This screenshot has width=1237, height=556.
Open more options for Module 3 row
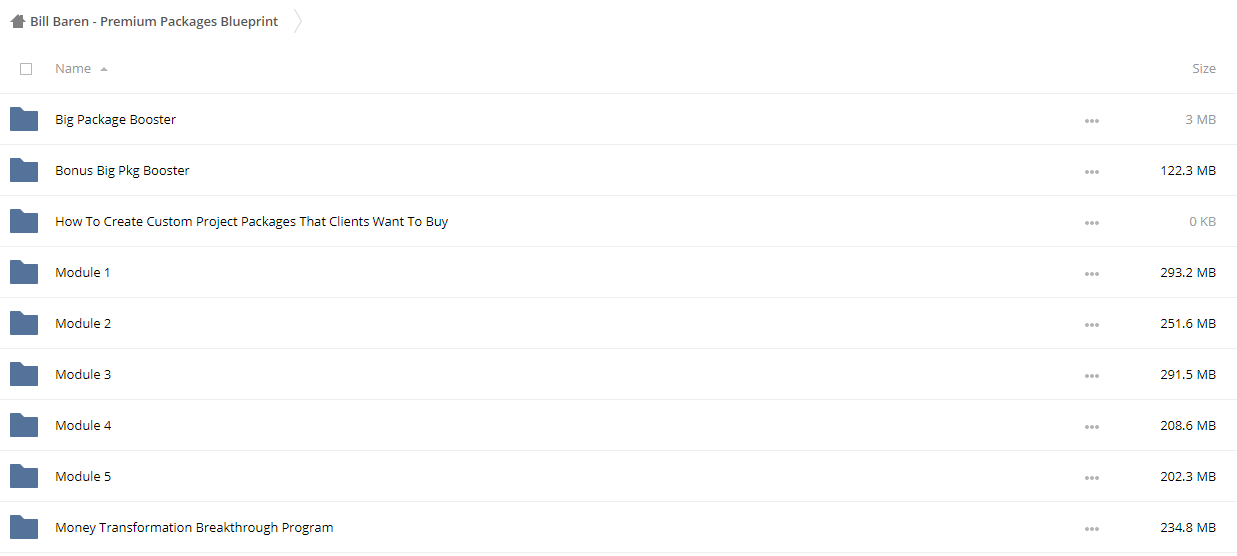point(1091,376)
